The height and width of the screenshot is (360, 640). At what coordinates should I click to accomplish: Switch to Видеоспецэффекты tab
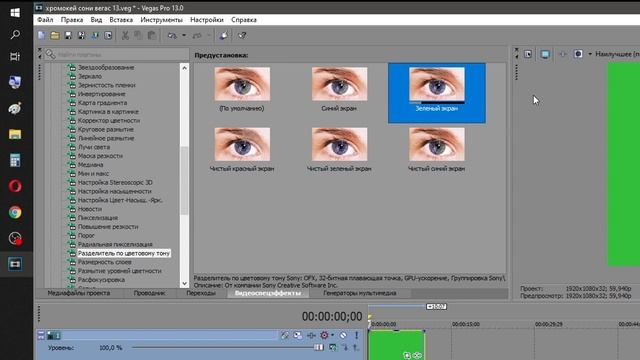click(x=268, y=293)
